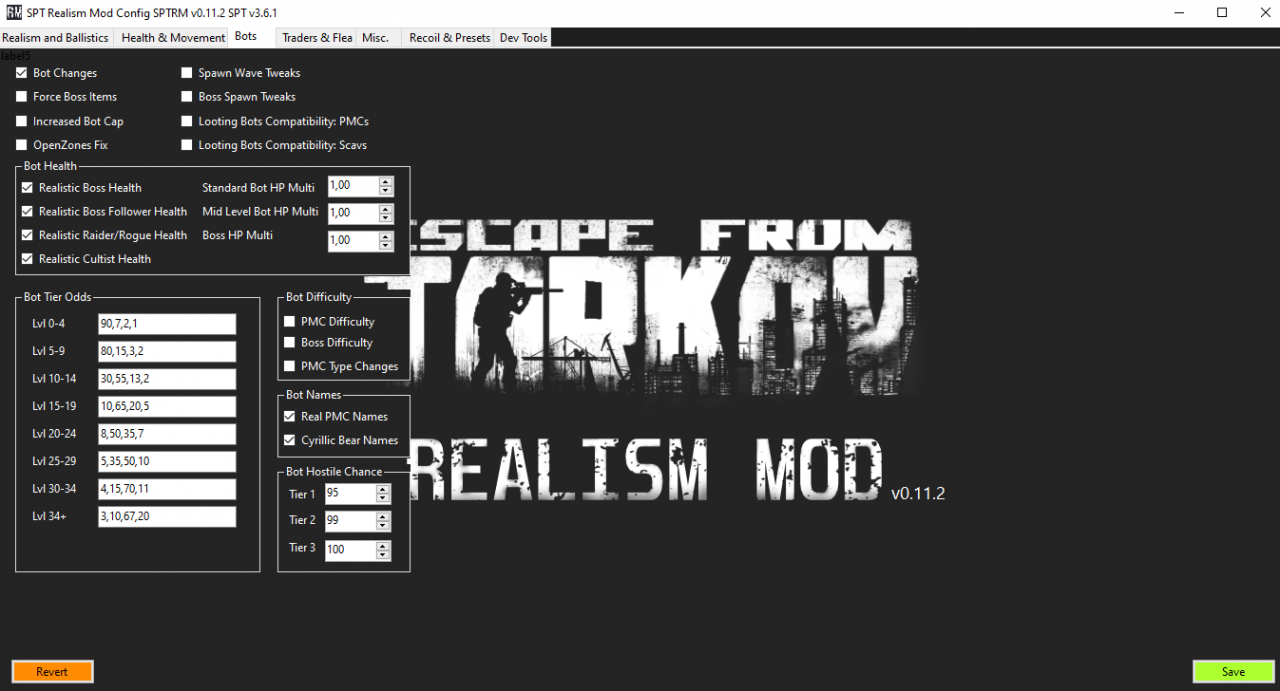Image resolution: width=1280 pixels, height=691 pixels.
Task: Enable Spawn Wave Tweaks
Action: click(187, 73)
